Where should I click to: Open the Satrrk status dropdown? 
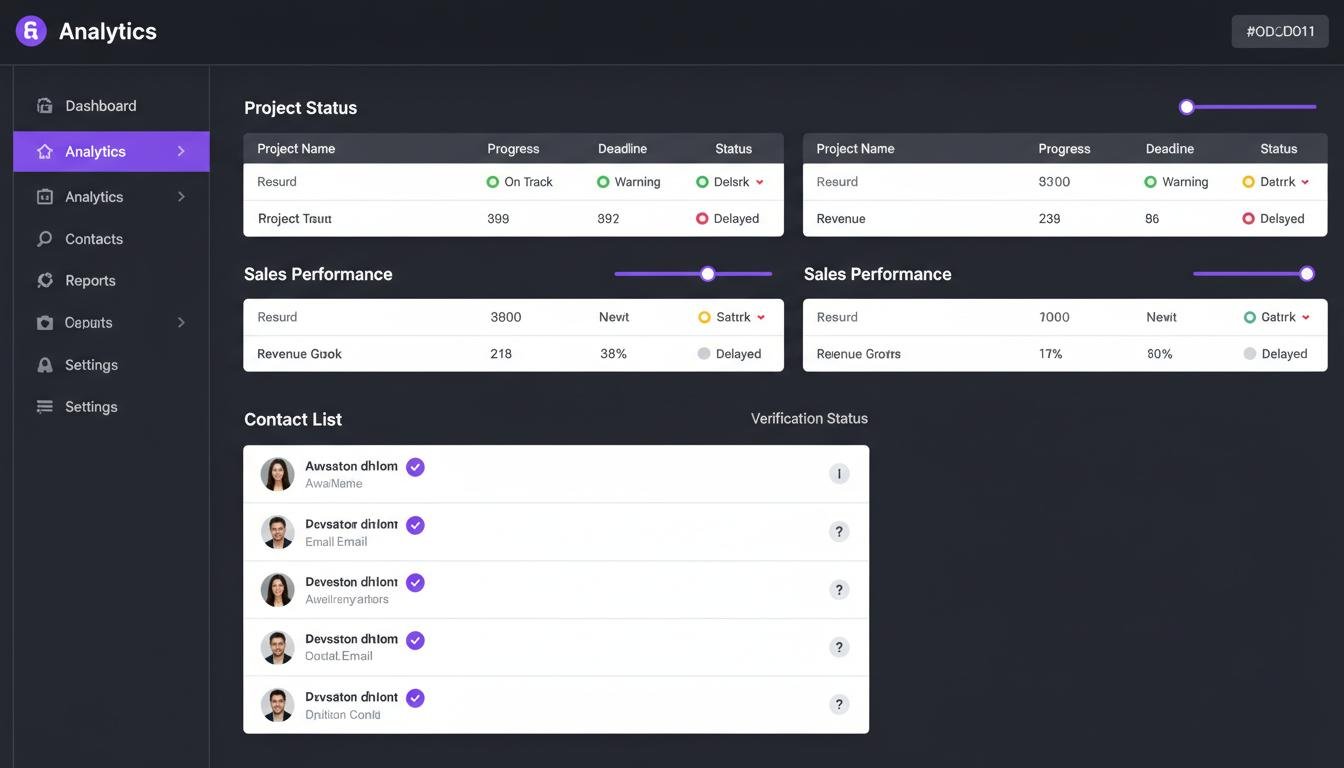pyautogui.click(x=761, y=317)
